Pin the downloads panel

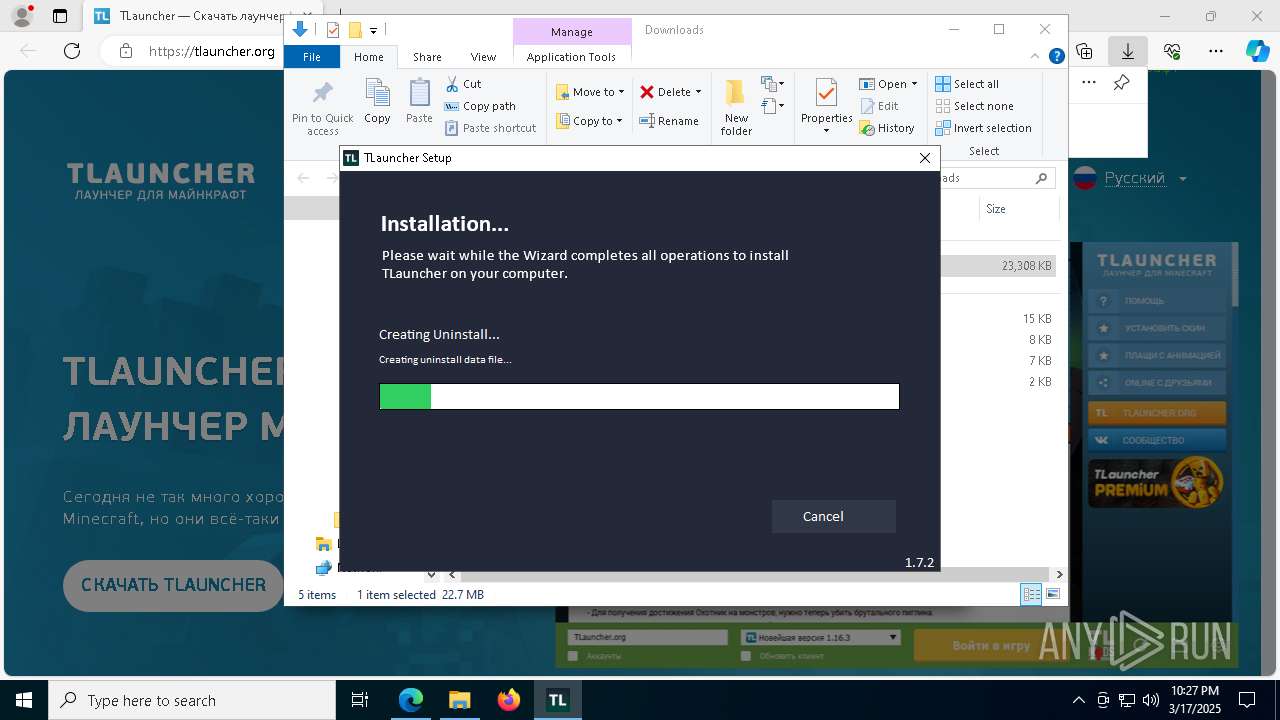click(1122, 83)
